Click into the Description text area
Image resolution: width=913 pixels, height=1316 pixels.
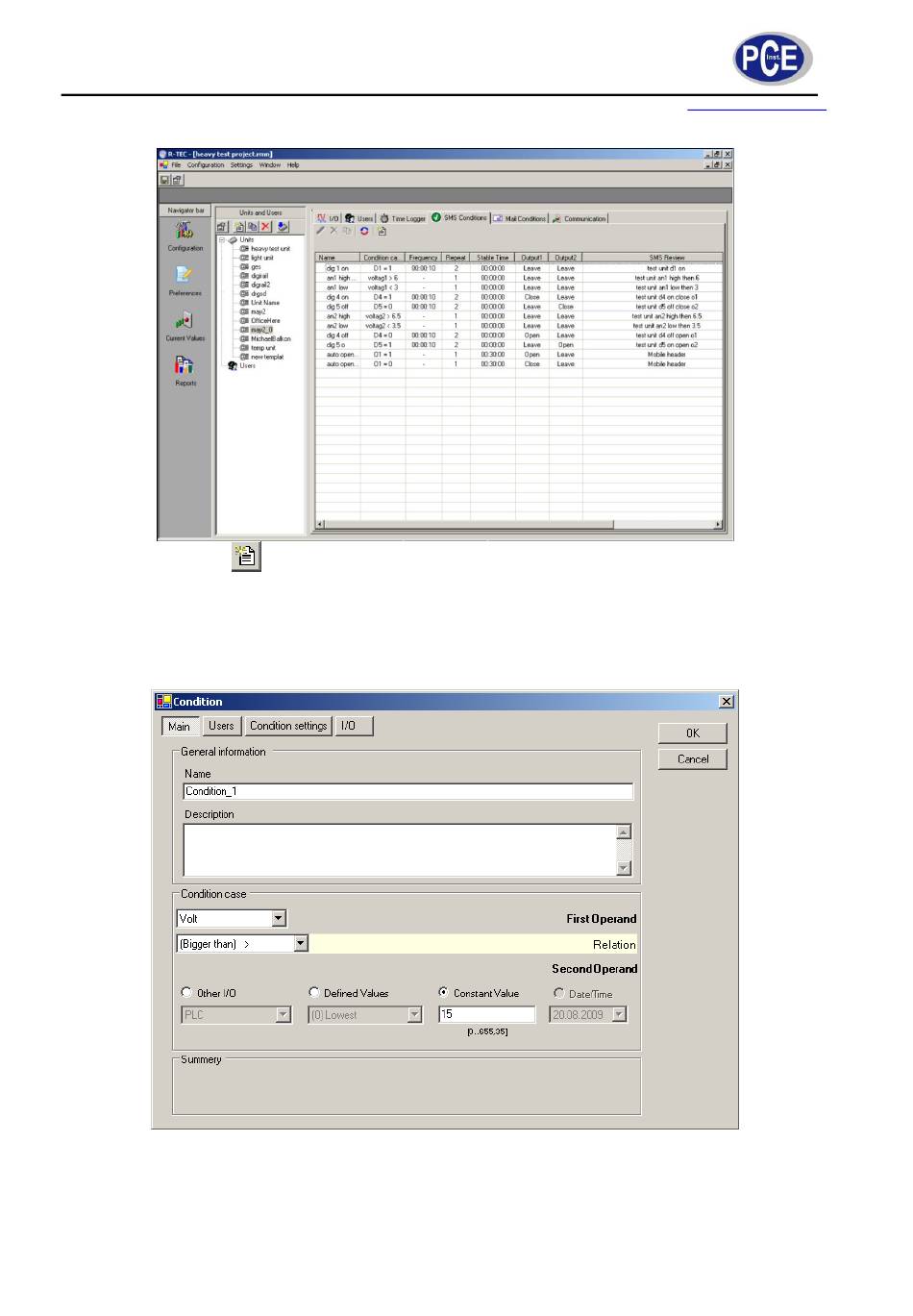[400, 850]
